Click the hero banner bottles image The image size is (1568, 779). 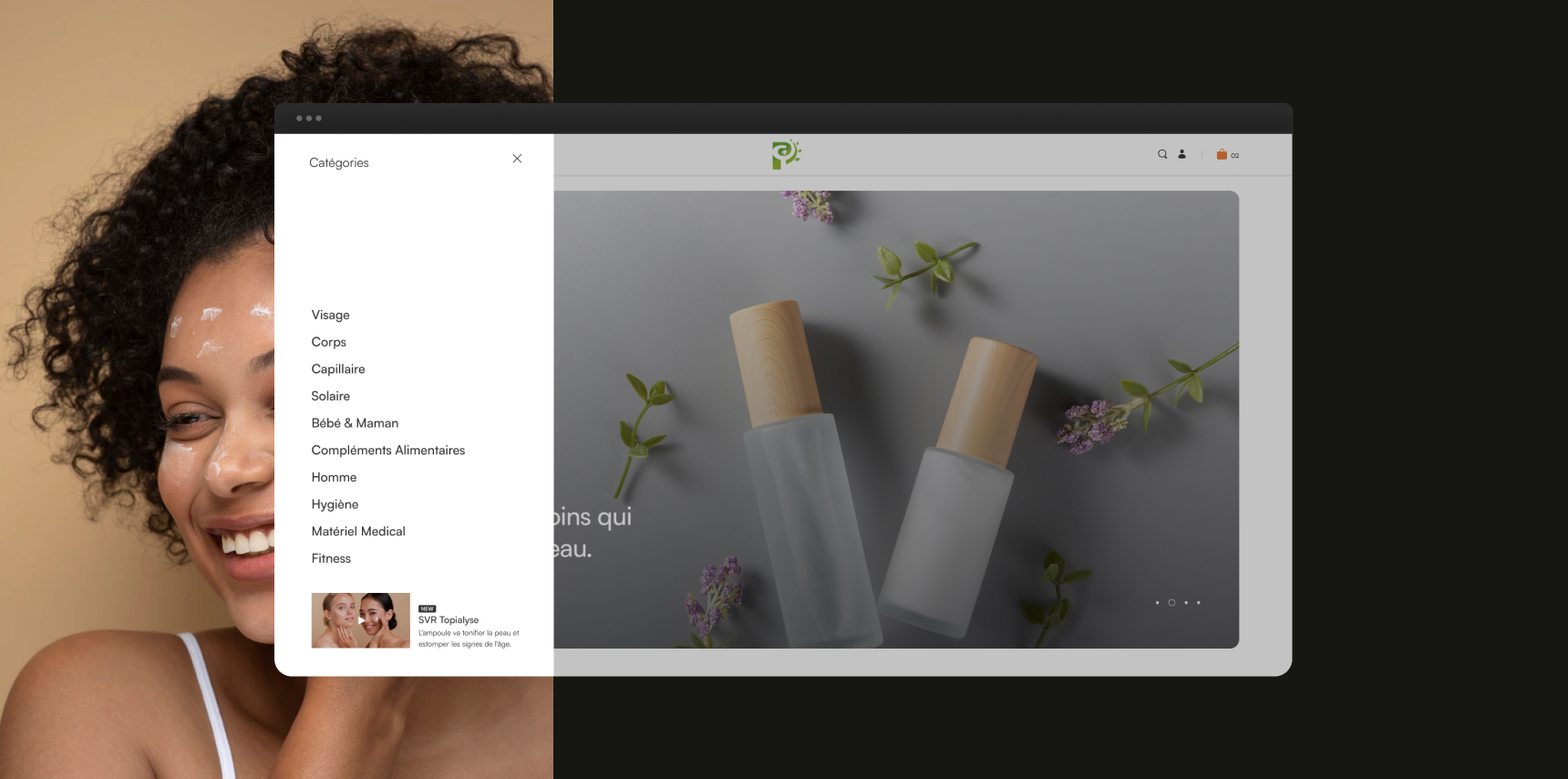tap(896, 420)
